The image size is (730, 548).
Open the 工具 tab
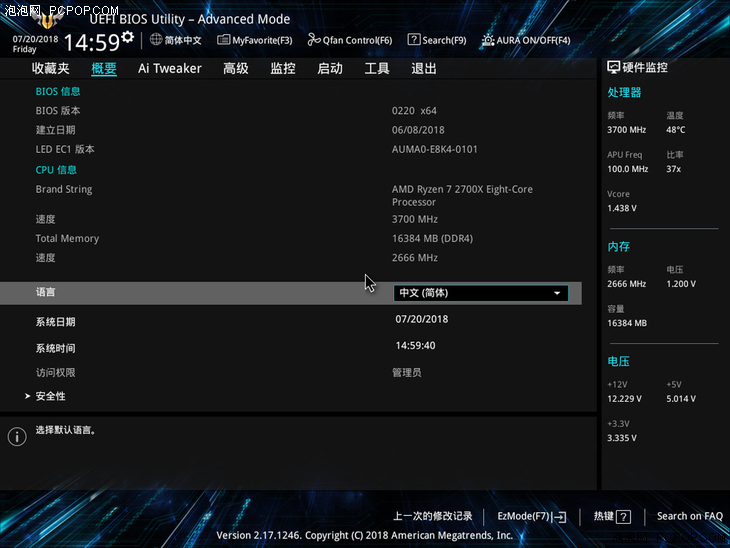[377, 68]
